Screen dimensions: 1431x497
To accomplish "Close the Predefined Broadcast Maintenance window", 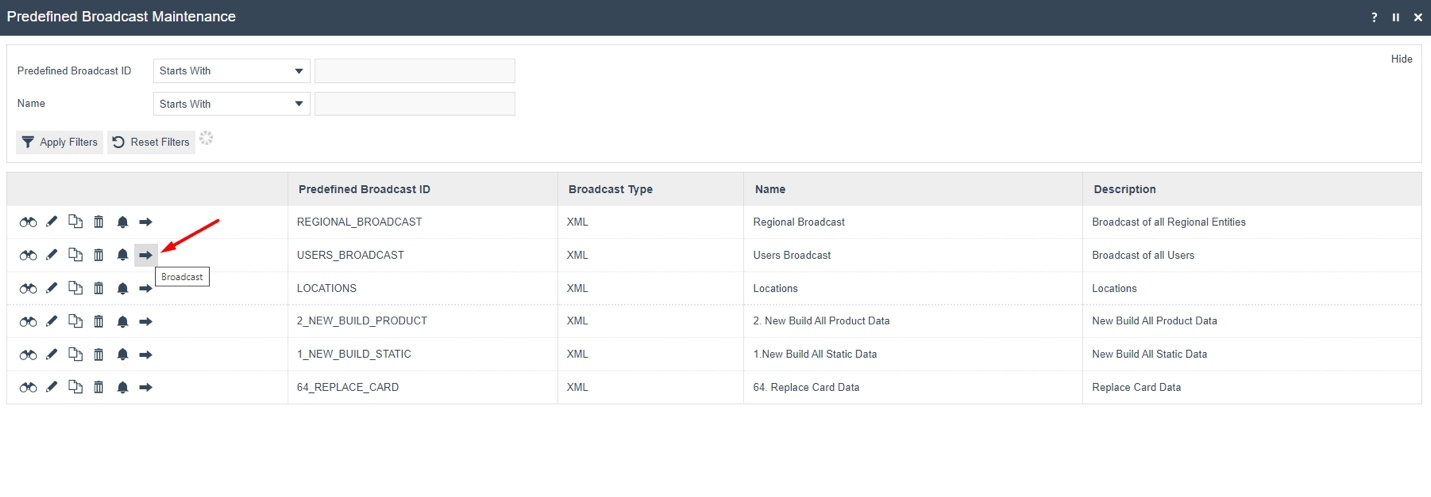I will 1418,17.
